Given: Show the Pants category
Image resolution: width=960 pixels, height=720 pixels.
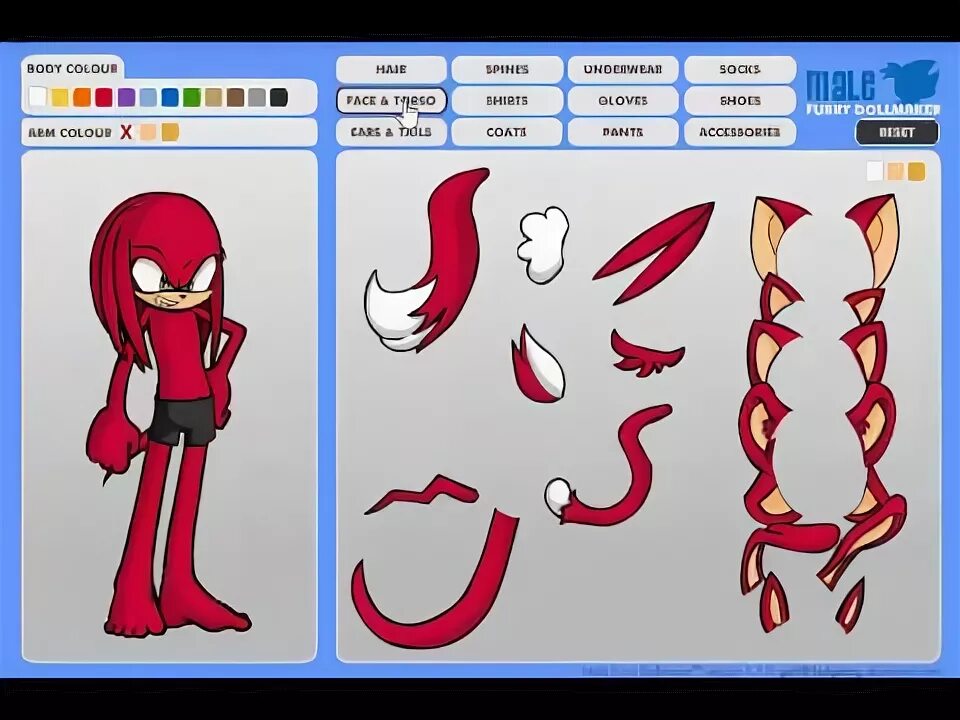Looking at the screenshot, I should click(623, 132).
